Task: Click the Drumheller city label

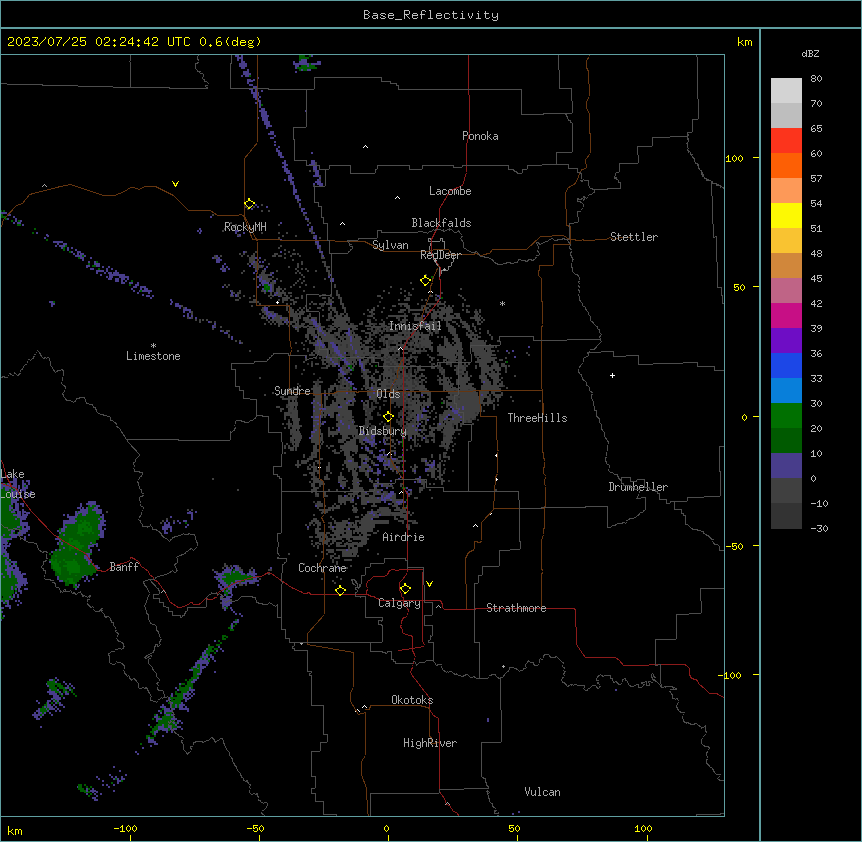Action: click(638, 487)
